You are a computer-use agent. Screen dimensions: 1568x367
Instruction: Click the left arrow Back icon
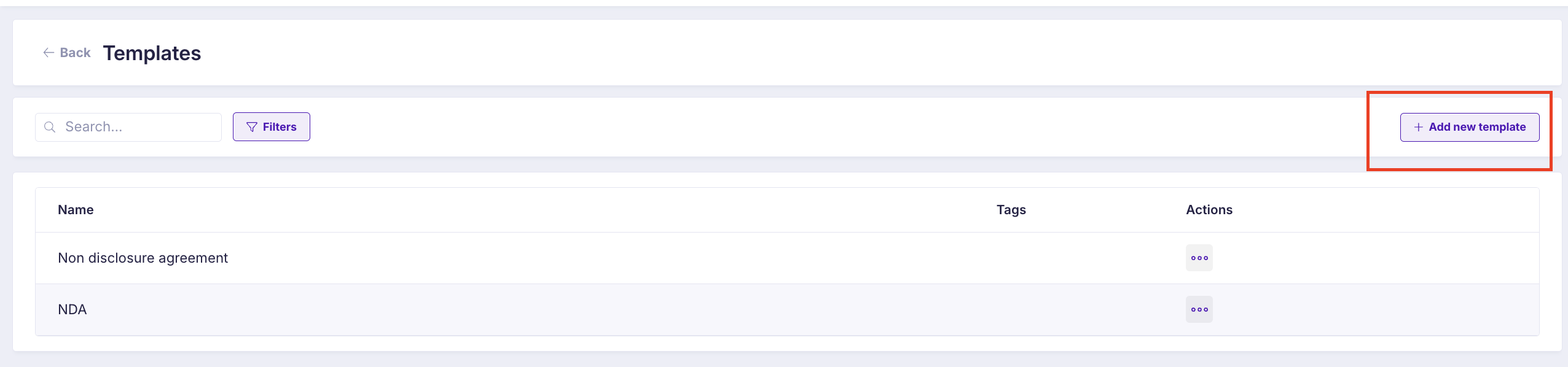coord(49,53)
